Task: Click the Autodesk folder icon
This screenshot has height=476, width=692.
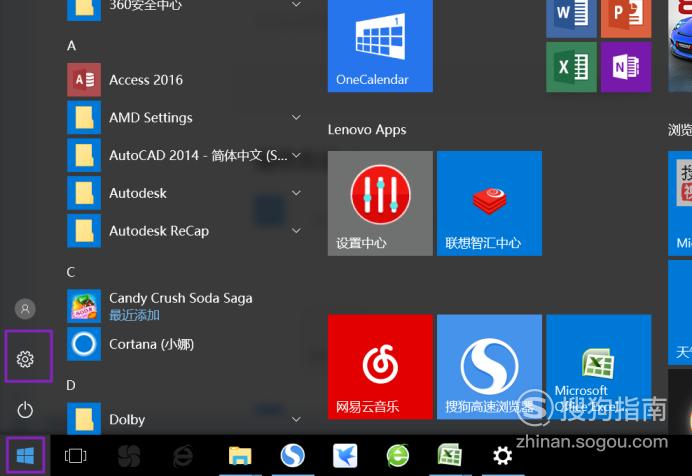Action: point(84,193)
